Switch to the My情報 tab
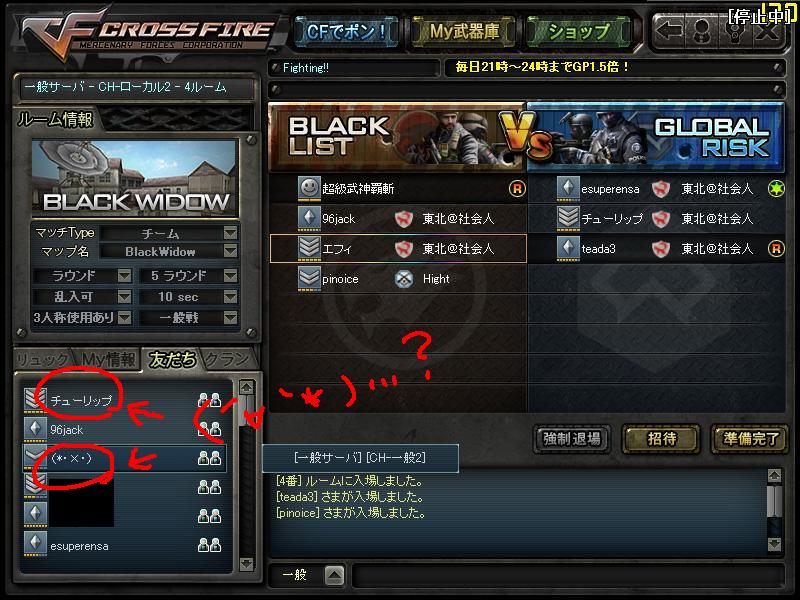Viewport: 800px width, 600px height. [x=108, y=360]
